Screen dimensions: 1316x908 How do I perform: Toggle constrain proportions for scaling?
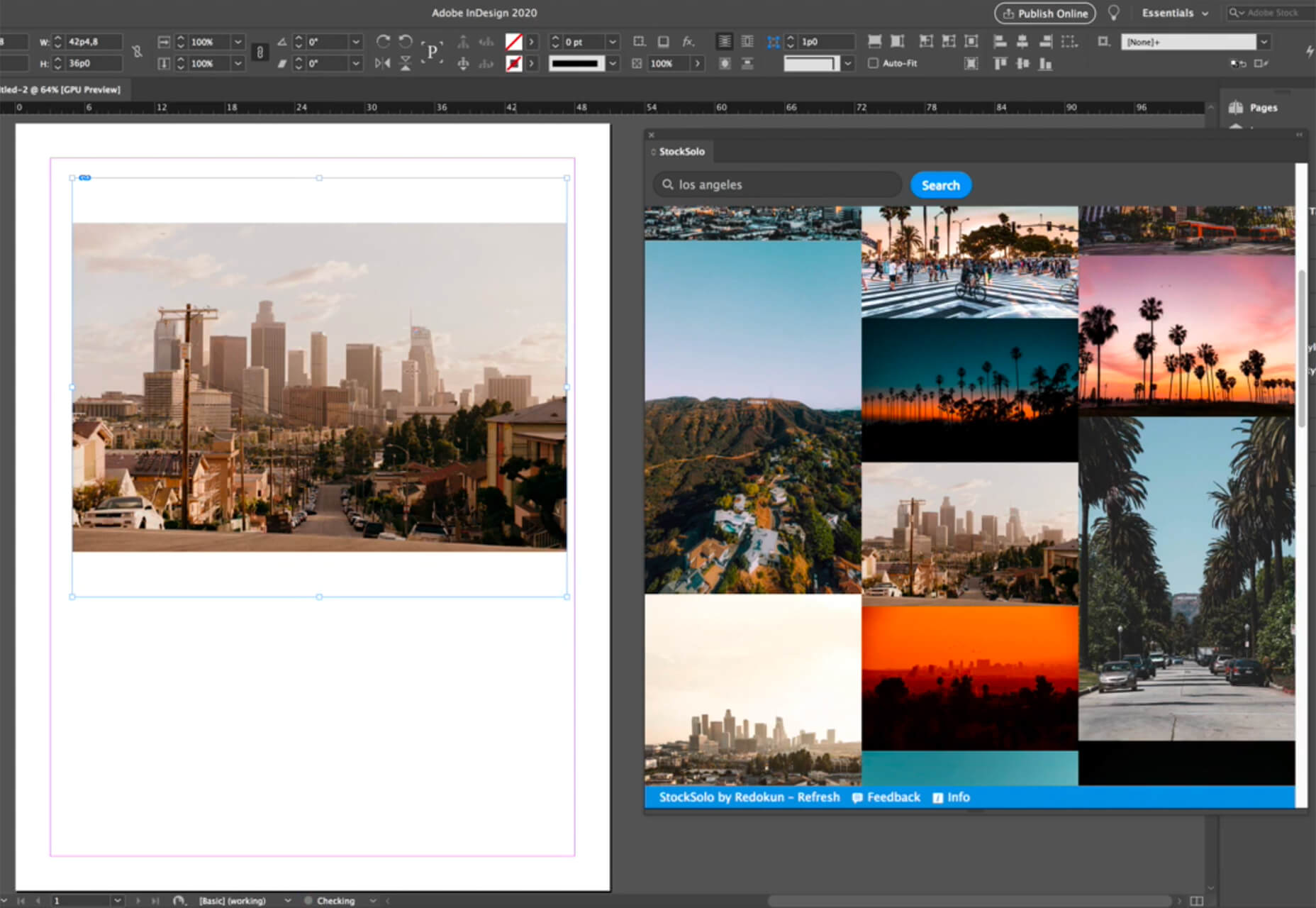[x=260, y=52]
